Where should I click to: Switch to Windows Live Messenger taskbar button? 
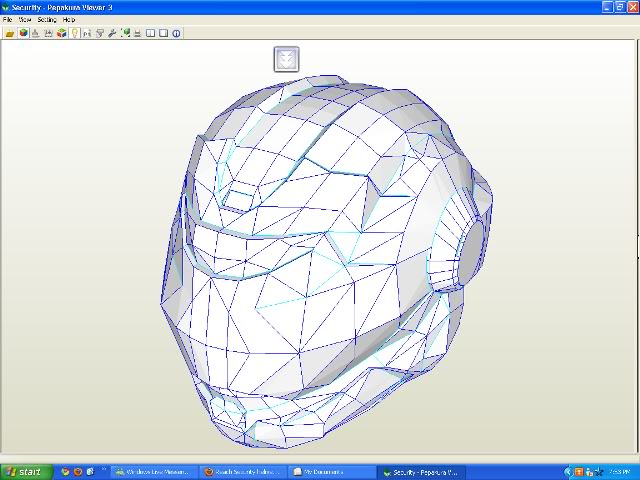pyautogui.click(x=154, y=472)
